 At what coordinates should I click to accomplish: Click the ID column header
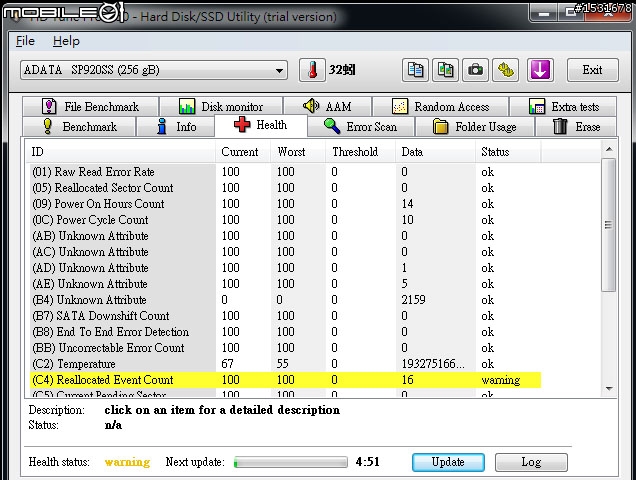[x=120, y=152]
